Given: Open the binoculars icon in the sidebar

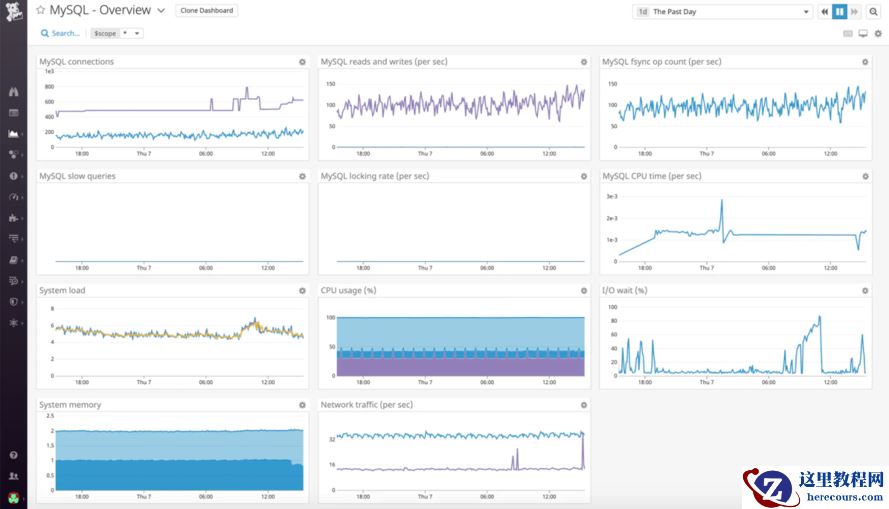Looking at the screenshot, I should click(13, 92).
